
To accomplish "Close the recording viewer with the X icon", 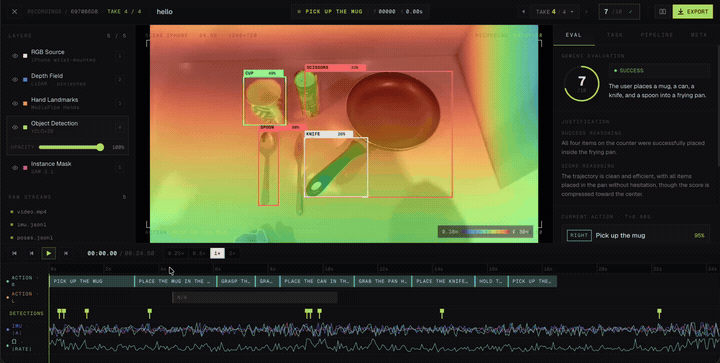I will (15, 11).
